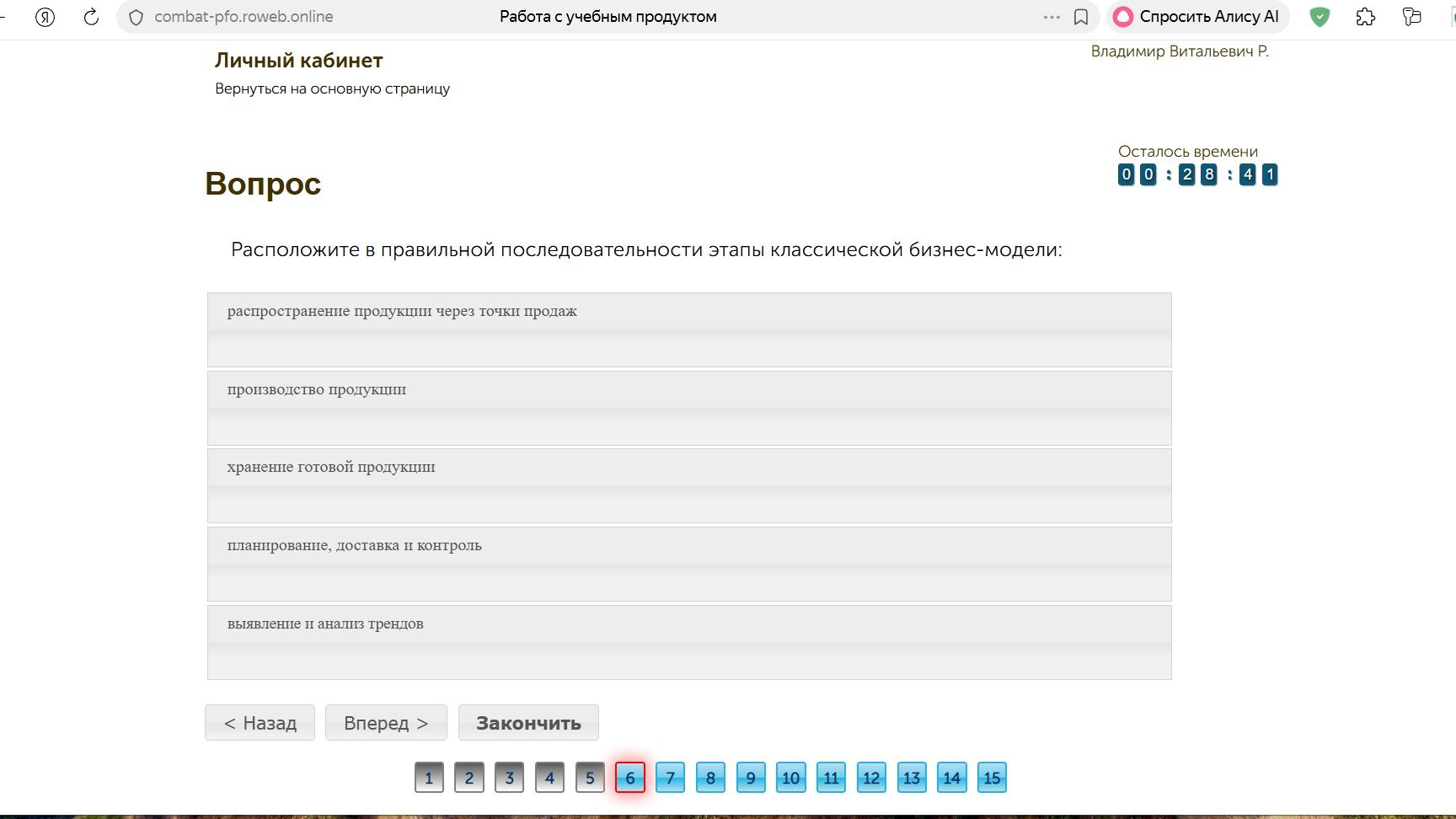Open the three-dots page menu
The height and width of the screenshot is (819, 1456).
[x=1052, y=17]
